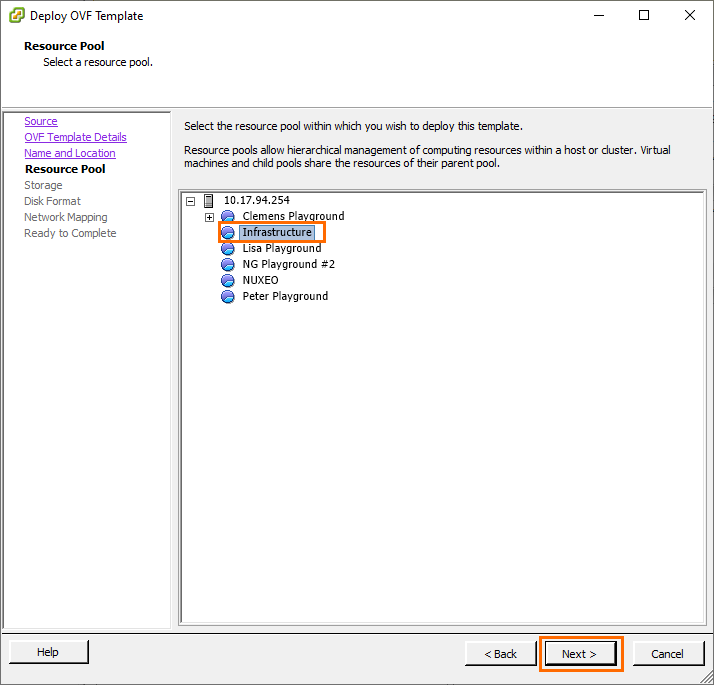This screenshot has width=714, height=685.
Task: Click the host server icon for 10.17.94.254
Action: 209,201
